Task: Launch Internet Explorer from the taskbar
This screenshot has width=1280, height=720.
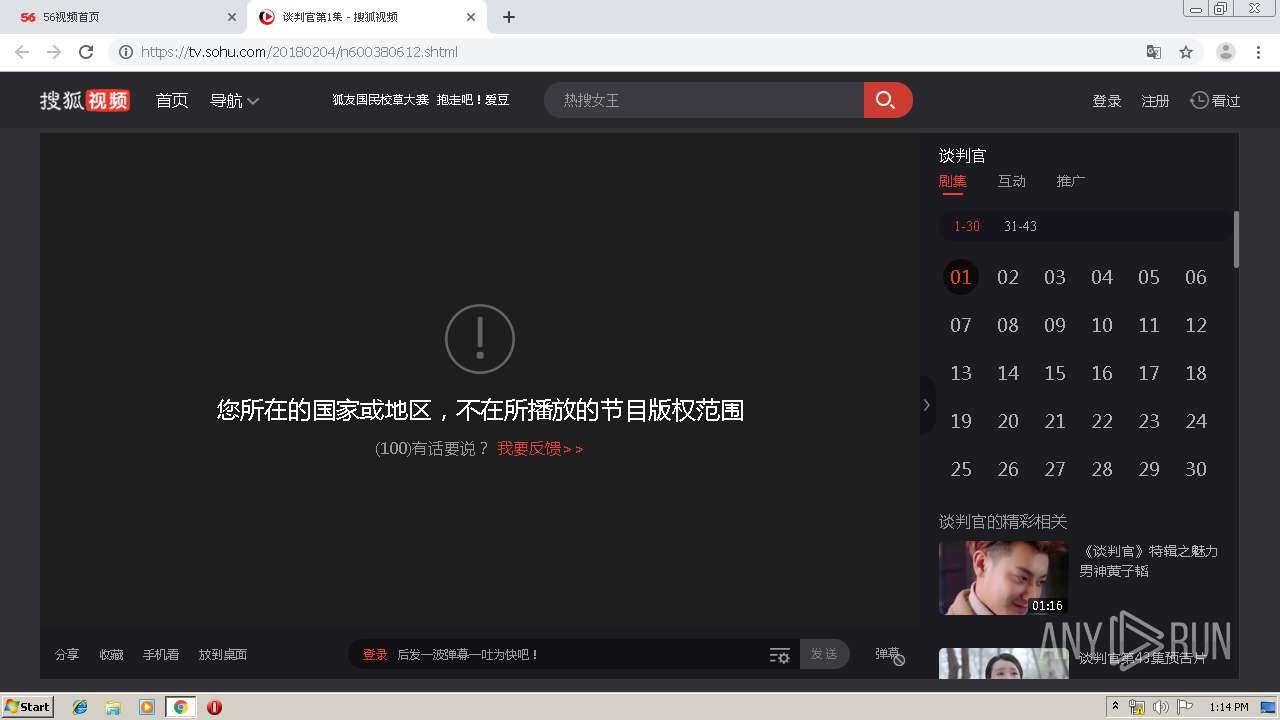Action: [x=80, y=707]
